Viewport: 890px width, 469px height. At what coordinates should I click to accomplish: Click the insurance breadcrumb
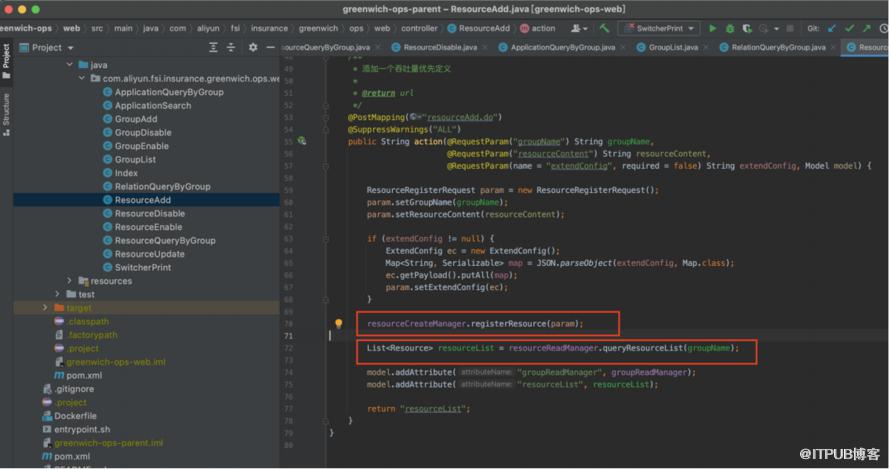(x=269, y=28)
